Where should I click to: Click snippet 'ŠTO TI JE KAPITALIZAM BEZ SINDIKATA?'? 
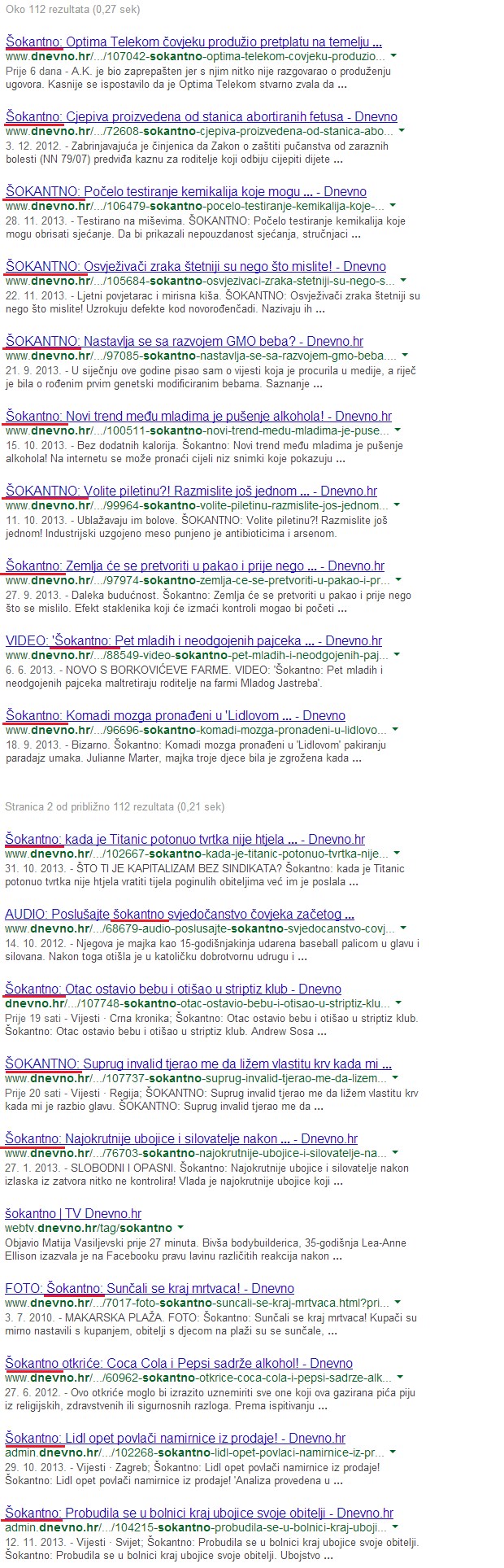point(206,875)
